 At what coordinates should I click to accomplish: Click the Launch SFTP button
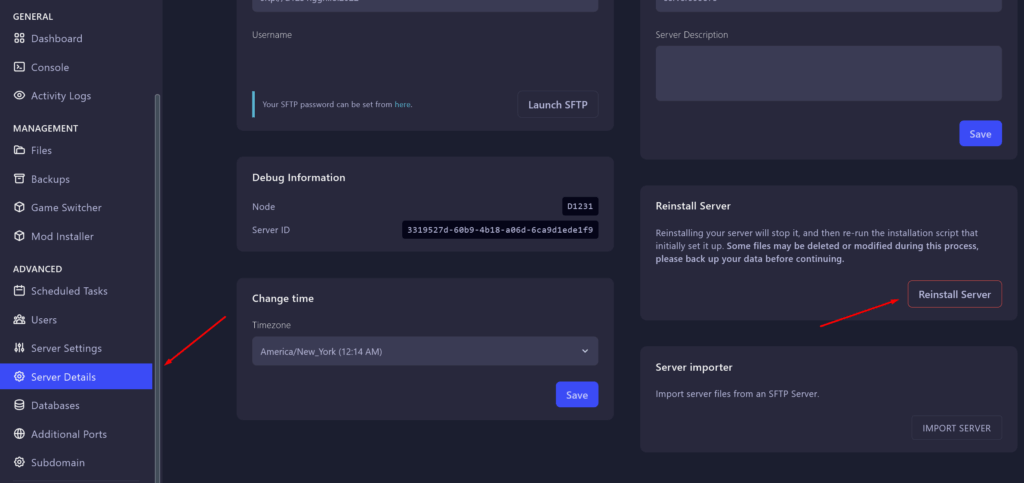pos(557,104)
